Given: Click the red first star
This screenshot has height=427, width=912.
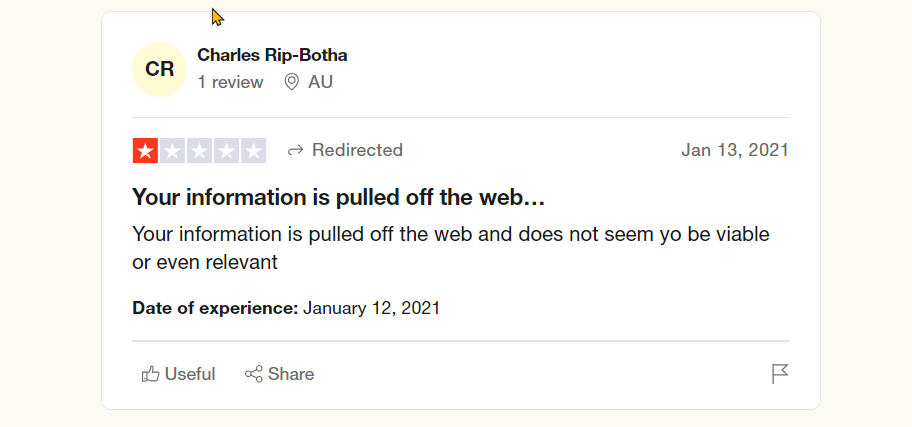Looking at the screenshot, I should (145, 151).
